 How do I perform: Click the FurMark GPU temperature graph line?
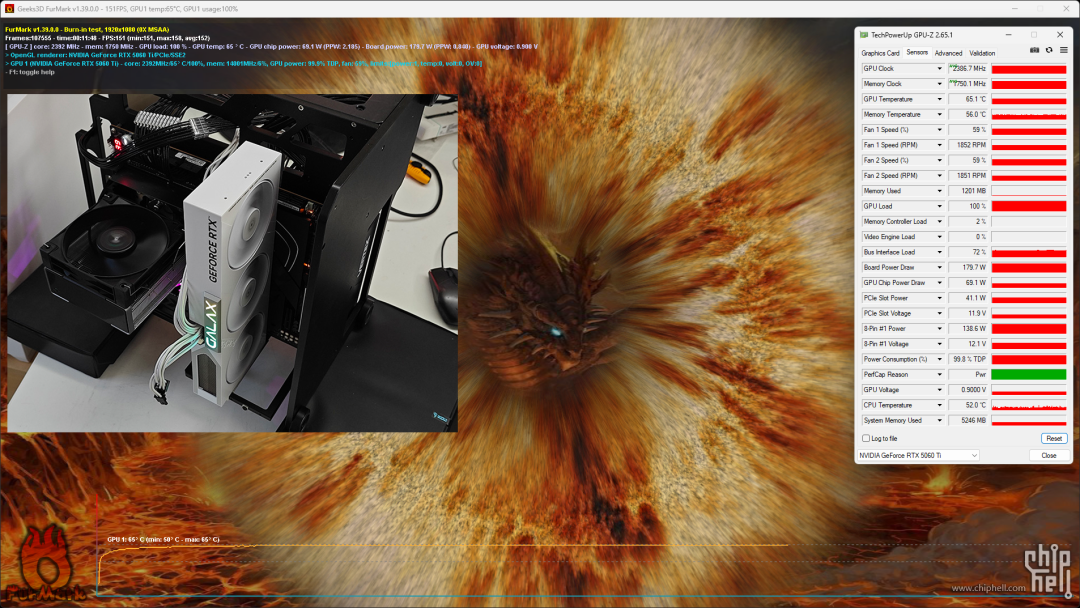point(441,546)
